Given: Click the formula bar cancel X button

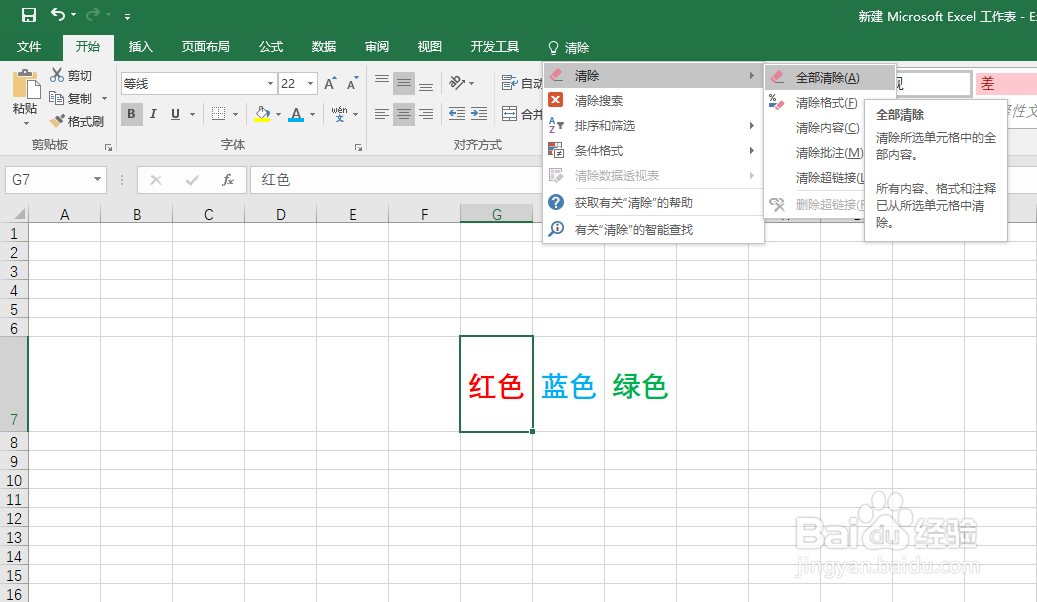Looking at the screenshot, I should pos(156,179).
